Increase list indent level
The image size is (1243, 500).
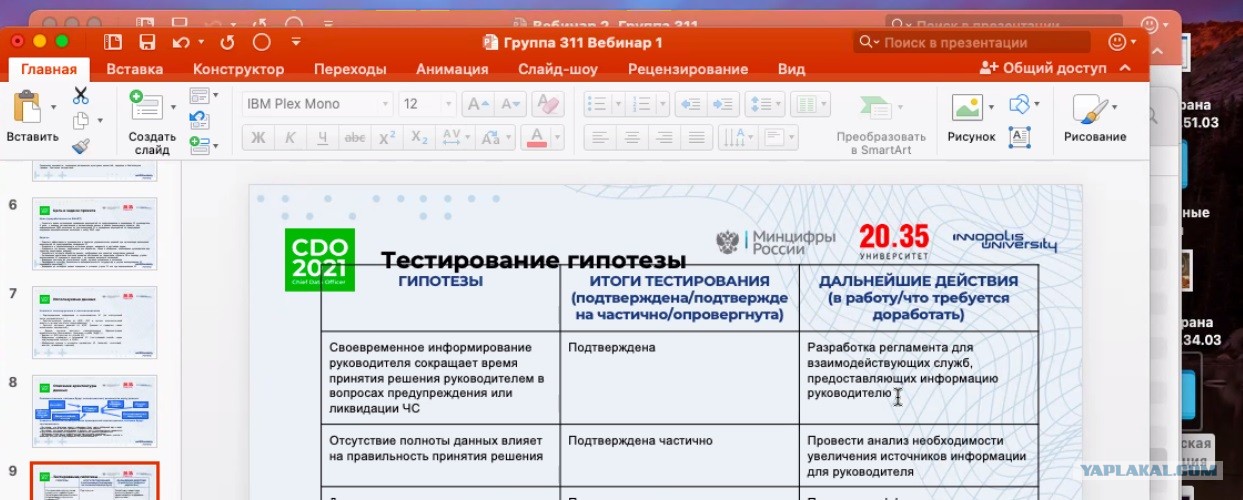(724, 104)
